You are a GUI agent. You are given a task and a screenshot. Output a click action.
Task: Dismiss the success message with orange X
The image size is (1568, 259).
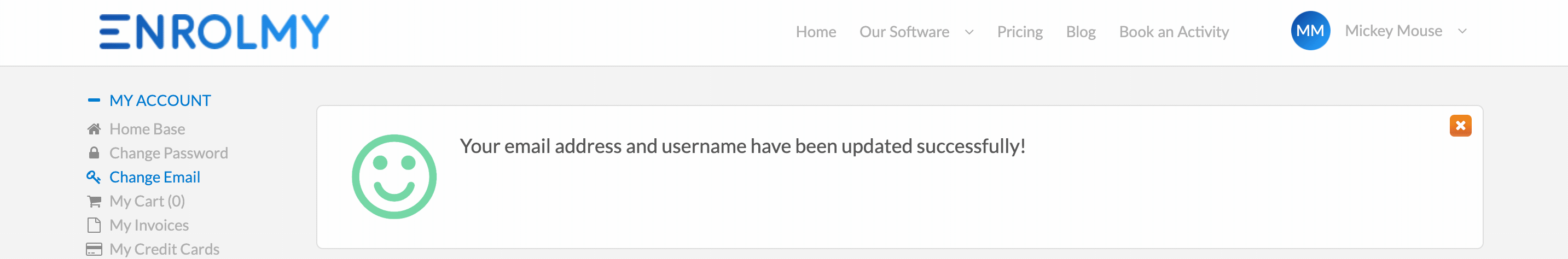[1460, 126]
